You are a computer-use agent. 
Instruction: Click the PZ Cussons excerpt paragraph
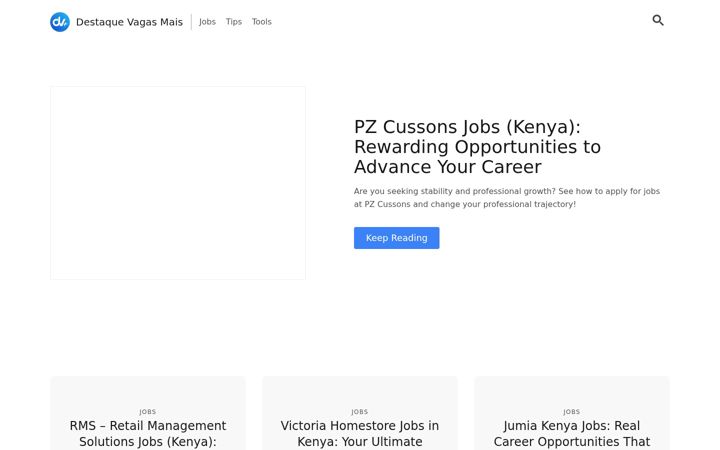point(506,197)
